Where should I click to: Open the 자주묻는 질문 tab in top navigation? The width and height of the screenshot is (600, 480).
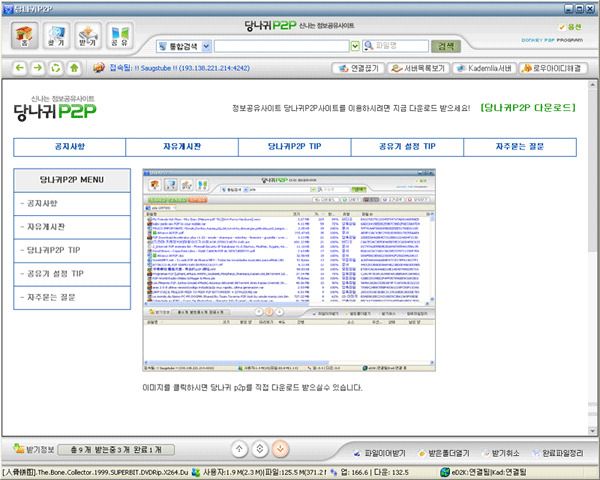(x=520, y=147)
